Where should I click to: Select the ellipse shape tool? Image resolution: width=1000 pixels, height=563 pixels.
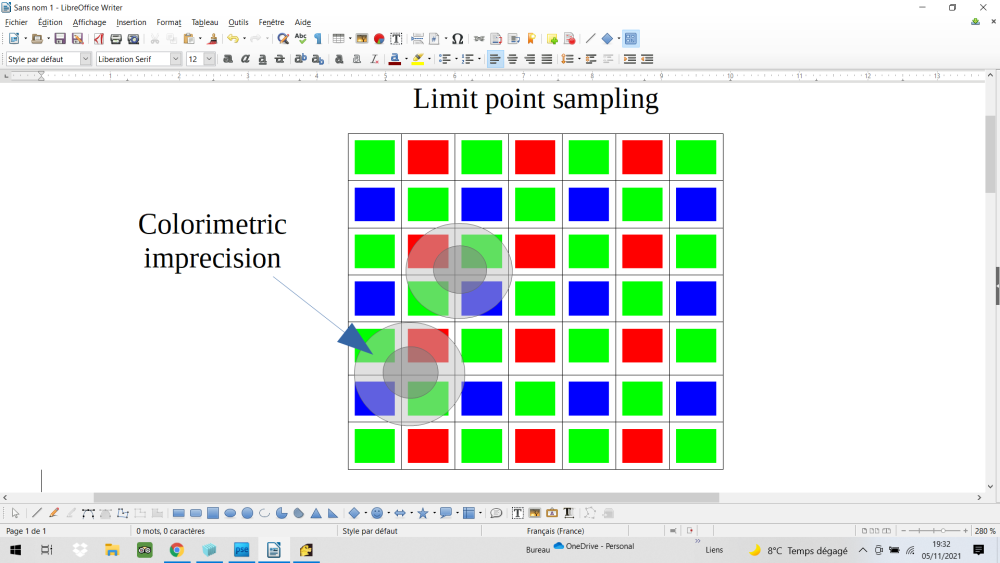point(230,513)
